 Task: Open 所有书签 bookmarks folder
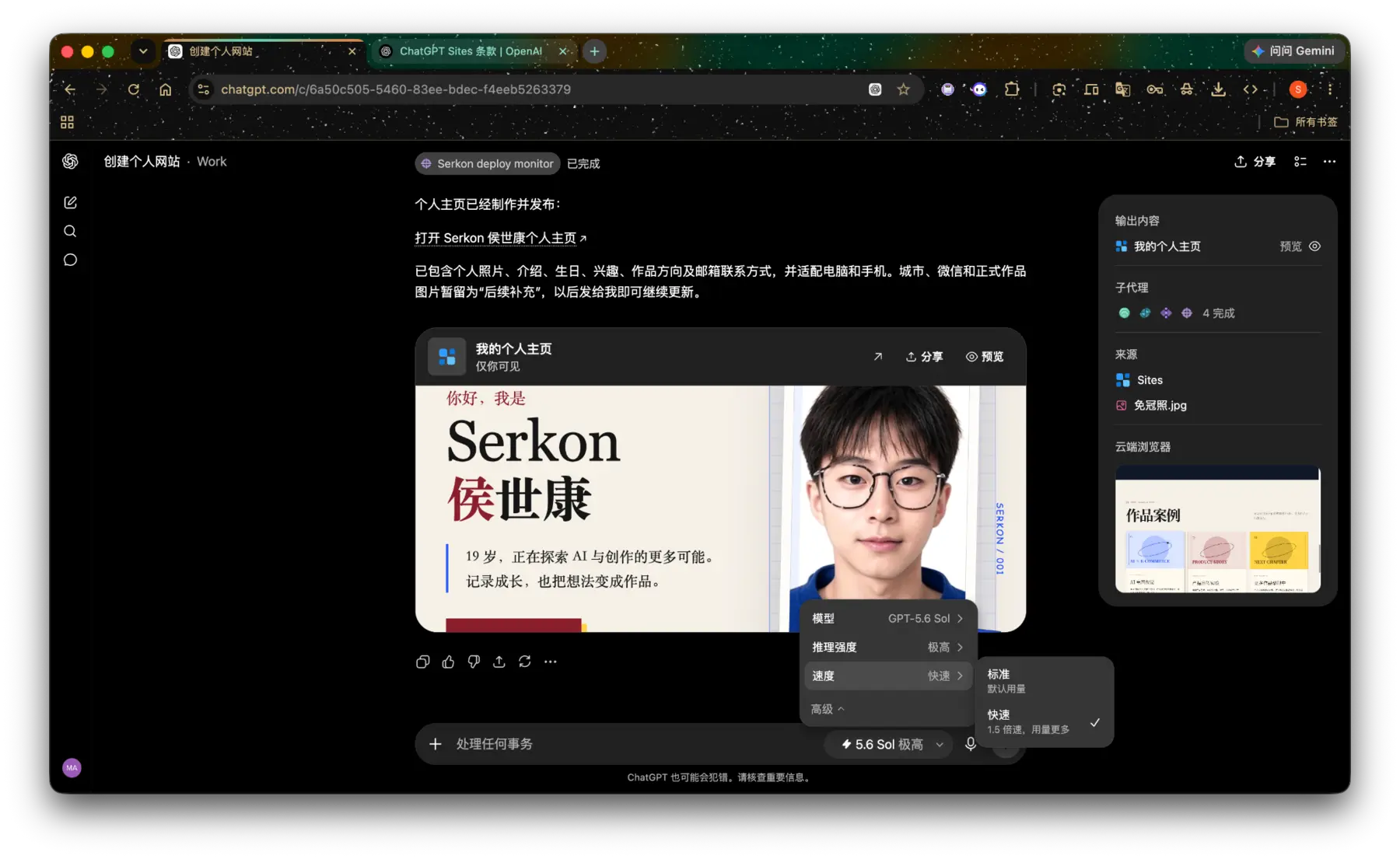(x=1306, y=122)
